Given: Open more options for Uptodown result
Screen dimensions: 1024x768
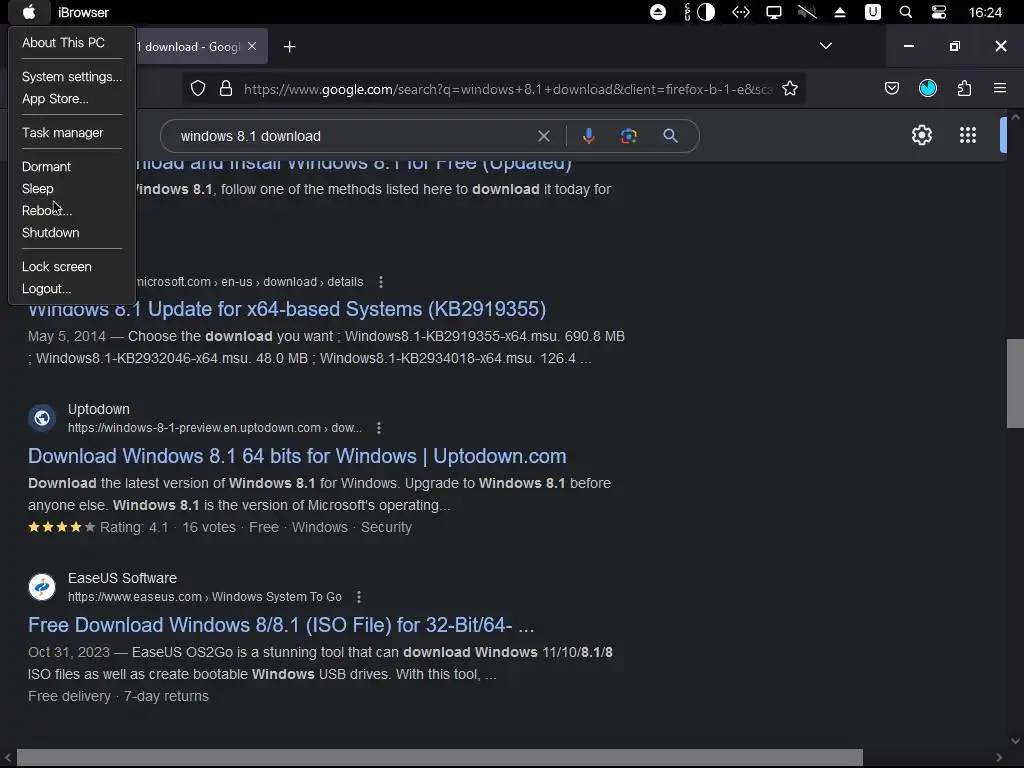Looking at the screenshot, I should tap(379, 428).
